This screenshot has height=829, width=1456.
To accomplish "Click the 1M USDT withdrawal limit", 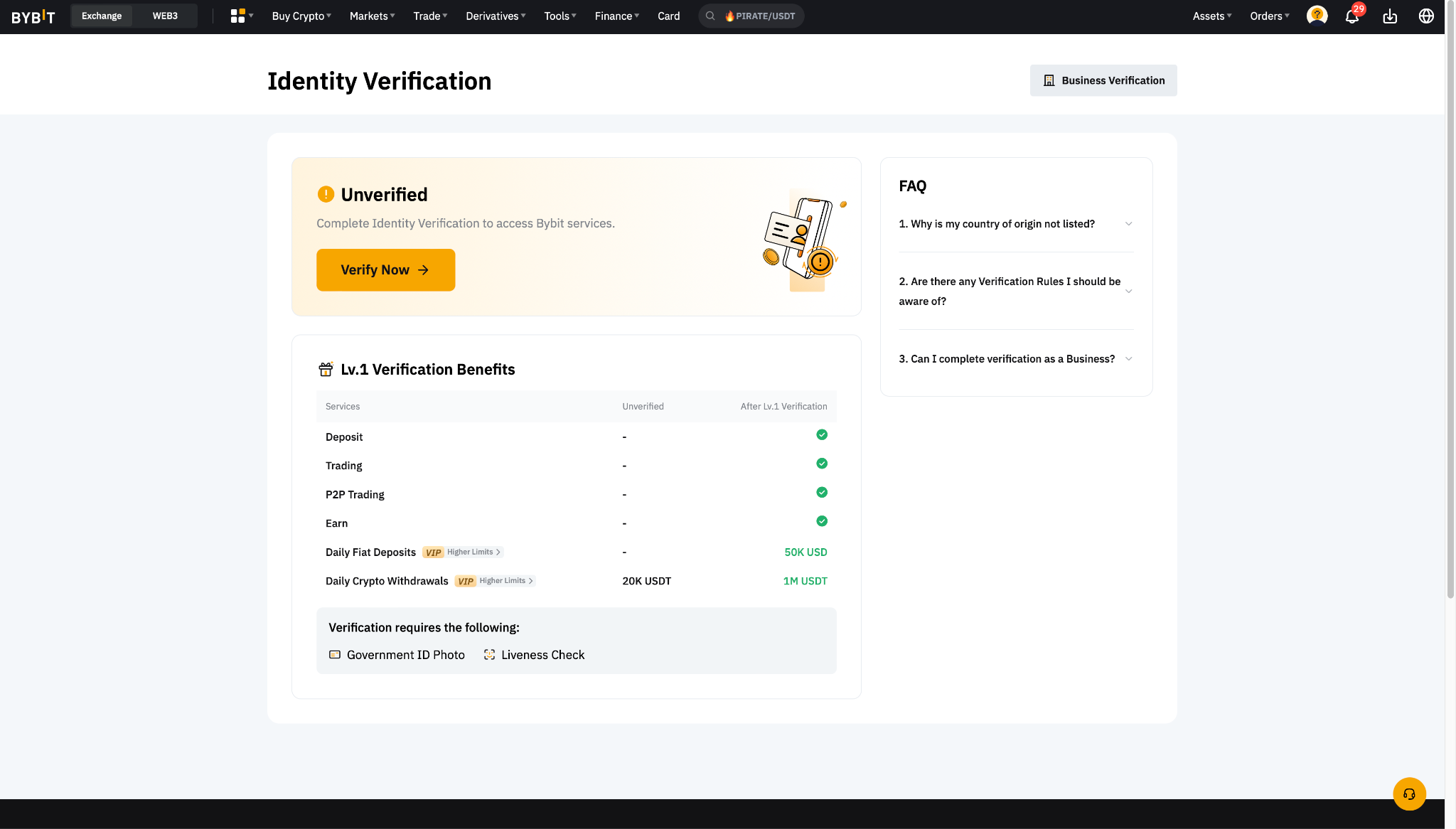I will (805, 581).
